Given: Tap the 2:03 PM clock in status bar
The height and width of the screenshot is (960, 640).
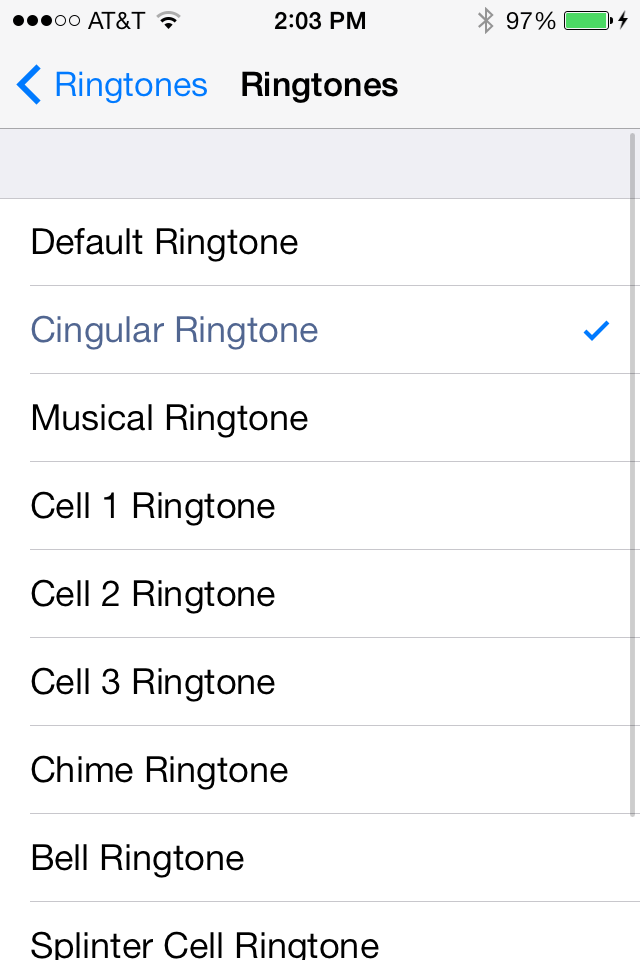Looking at the screenshot, I should coord(320,21).
